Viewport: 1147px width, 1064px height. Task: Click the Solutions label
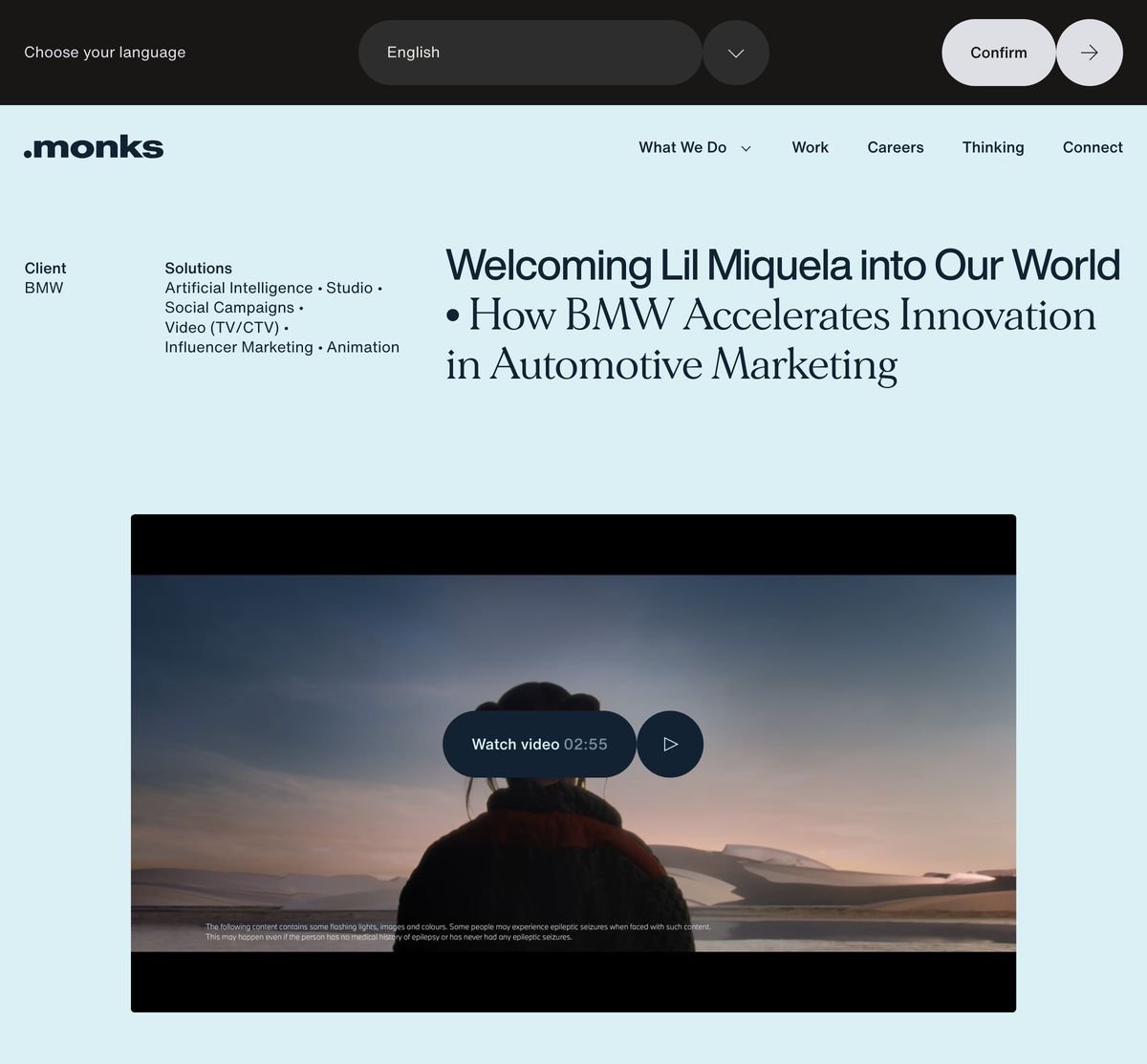(x=199, y=269)
